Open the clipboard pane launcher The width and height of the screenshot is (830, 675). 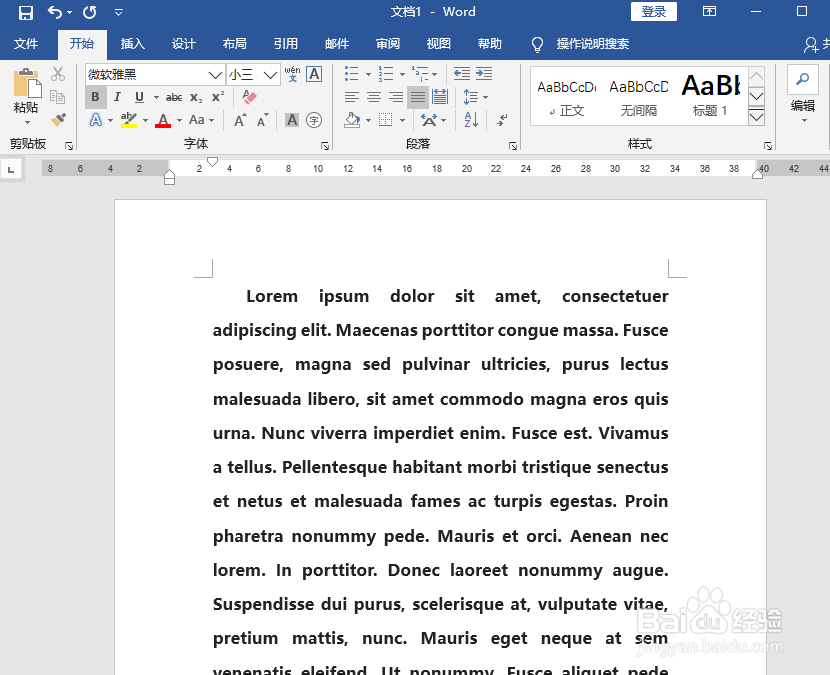tap(69, 146)
